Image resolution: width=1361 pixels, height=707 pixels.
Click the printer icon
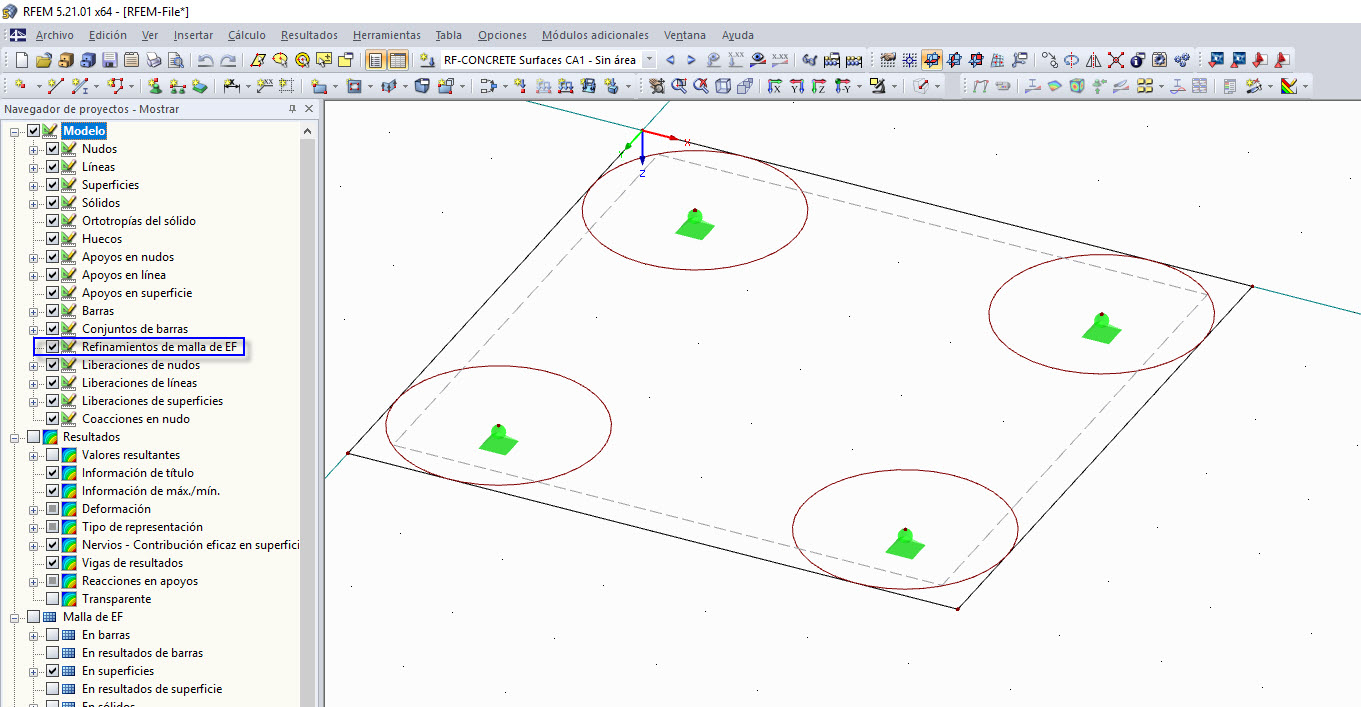pyautogui.click(x=153, y=60)
